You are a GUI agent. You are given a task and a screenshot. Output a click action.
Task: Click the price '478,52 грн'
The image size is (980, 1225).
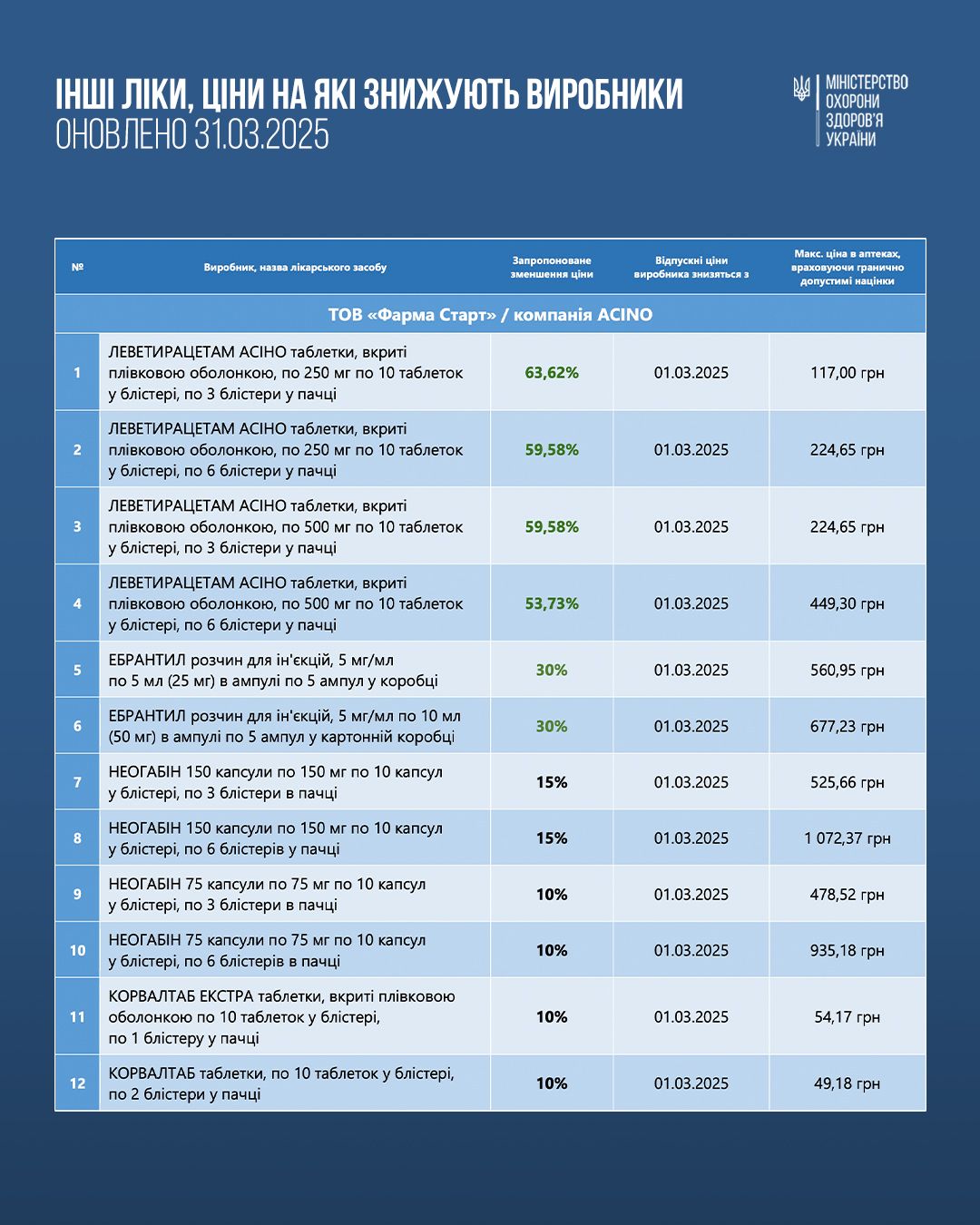(x=848, y=895)
